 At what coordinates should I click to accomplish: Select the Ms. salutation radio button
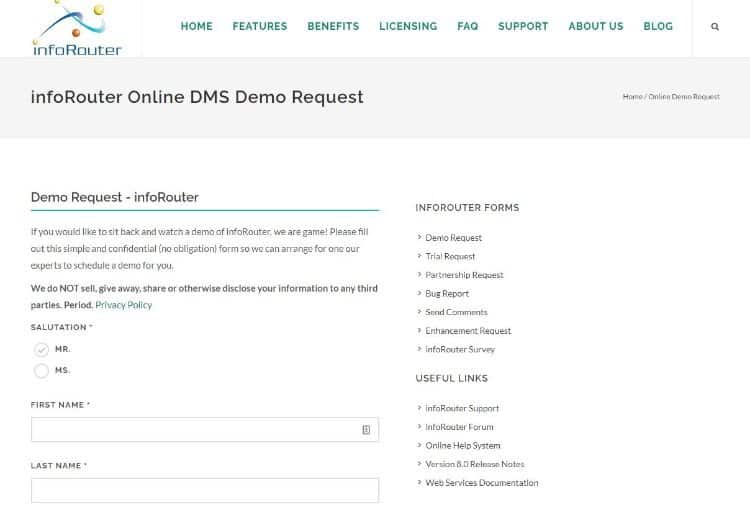[x=41, y=371]
